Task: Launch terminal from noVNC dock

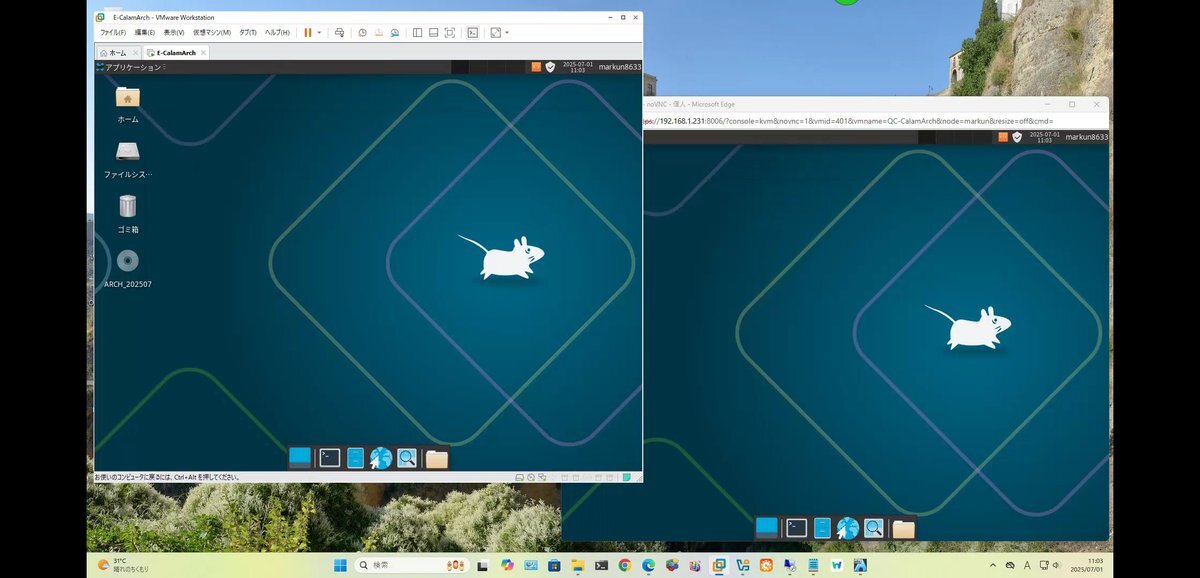Action: (796, 527)
